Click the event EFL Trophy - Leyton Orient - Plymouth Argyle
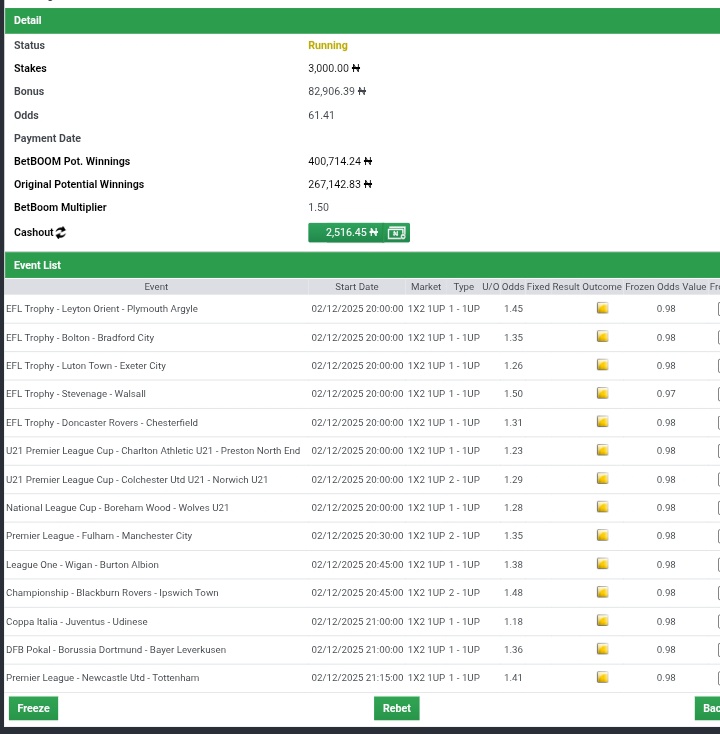The image size is (720, 734). [102, 309]
